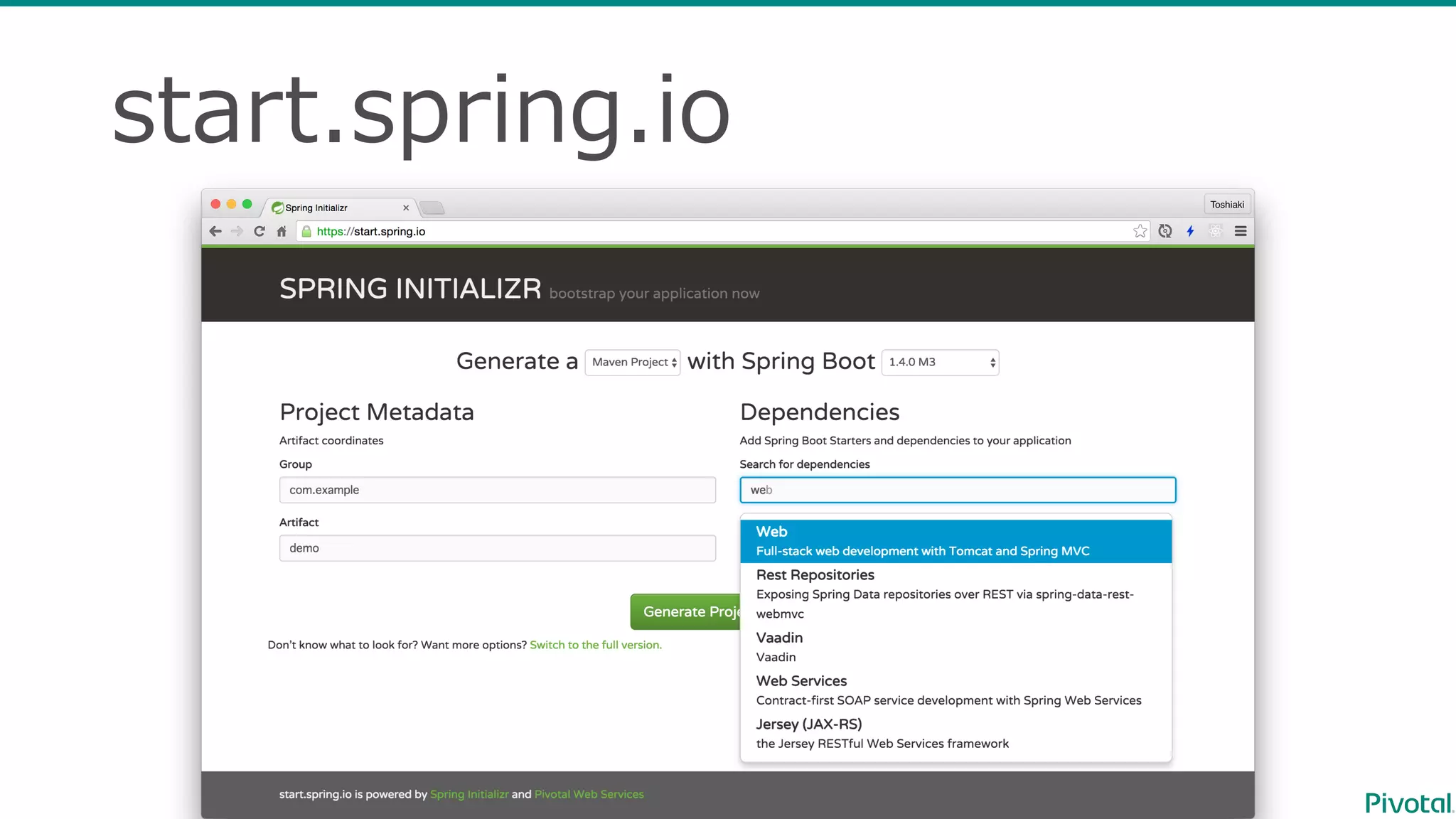Open the Spring Boot version 1.4.0 M3 dropdown
Image resolution: width=1456 pixels, height=819 pixels.
pos(941,363)
